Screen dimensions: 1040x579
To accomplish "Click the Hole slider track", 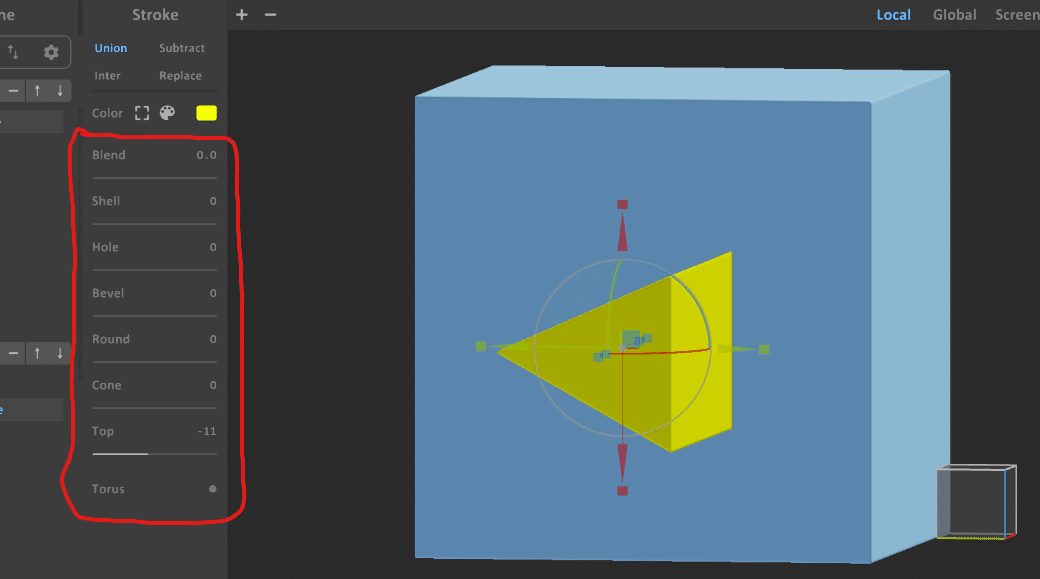I will 155,270.
